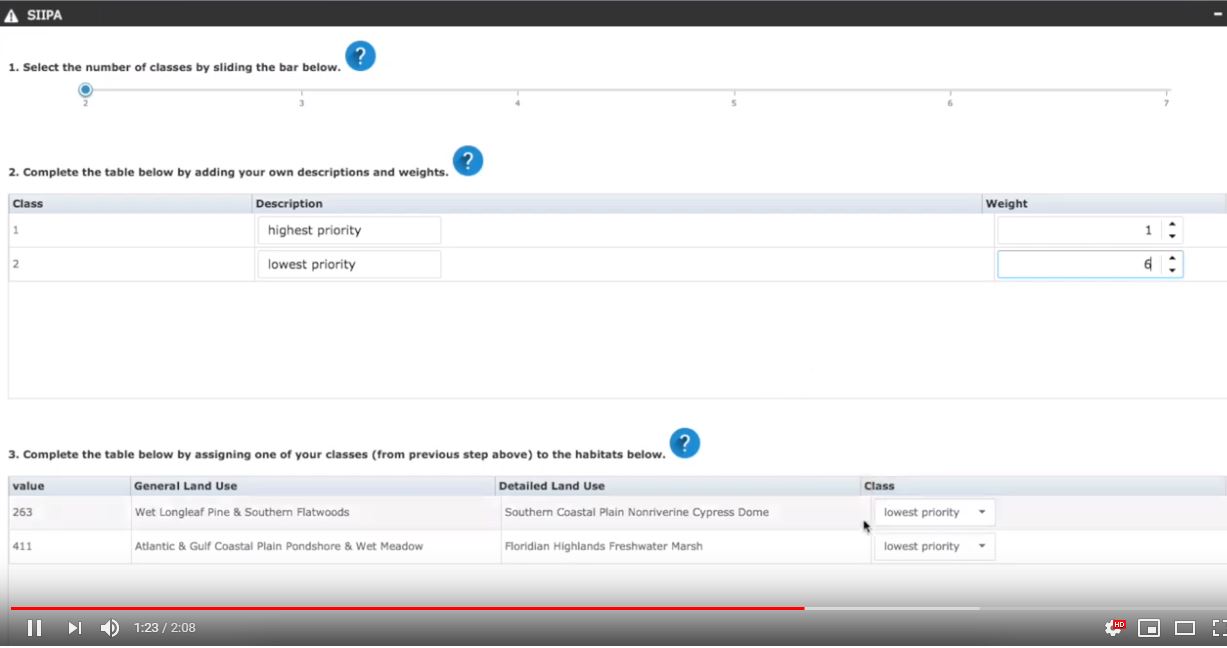Pause the video playback
The image size is (1227, 648).
tap(34, 628)
